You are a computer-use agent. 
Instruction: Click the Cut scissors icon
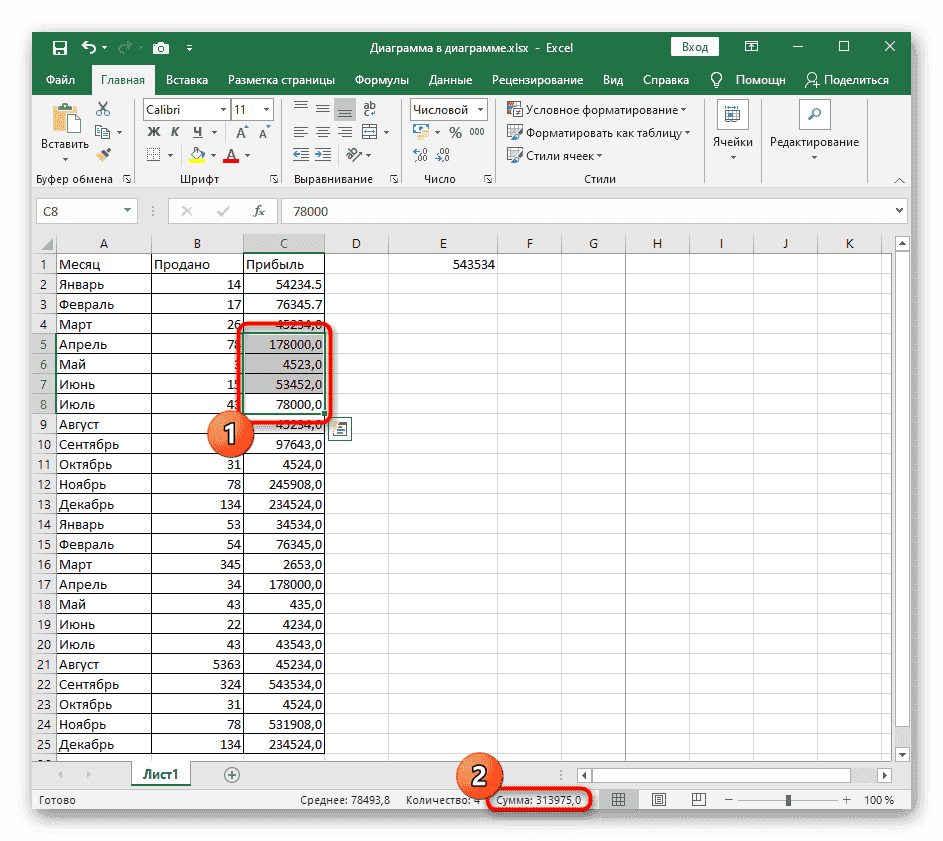point(103,110)
